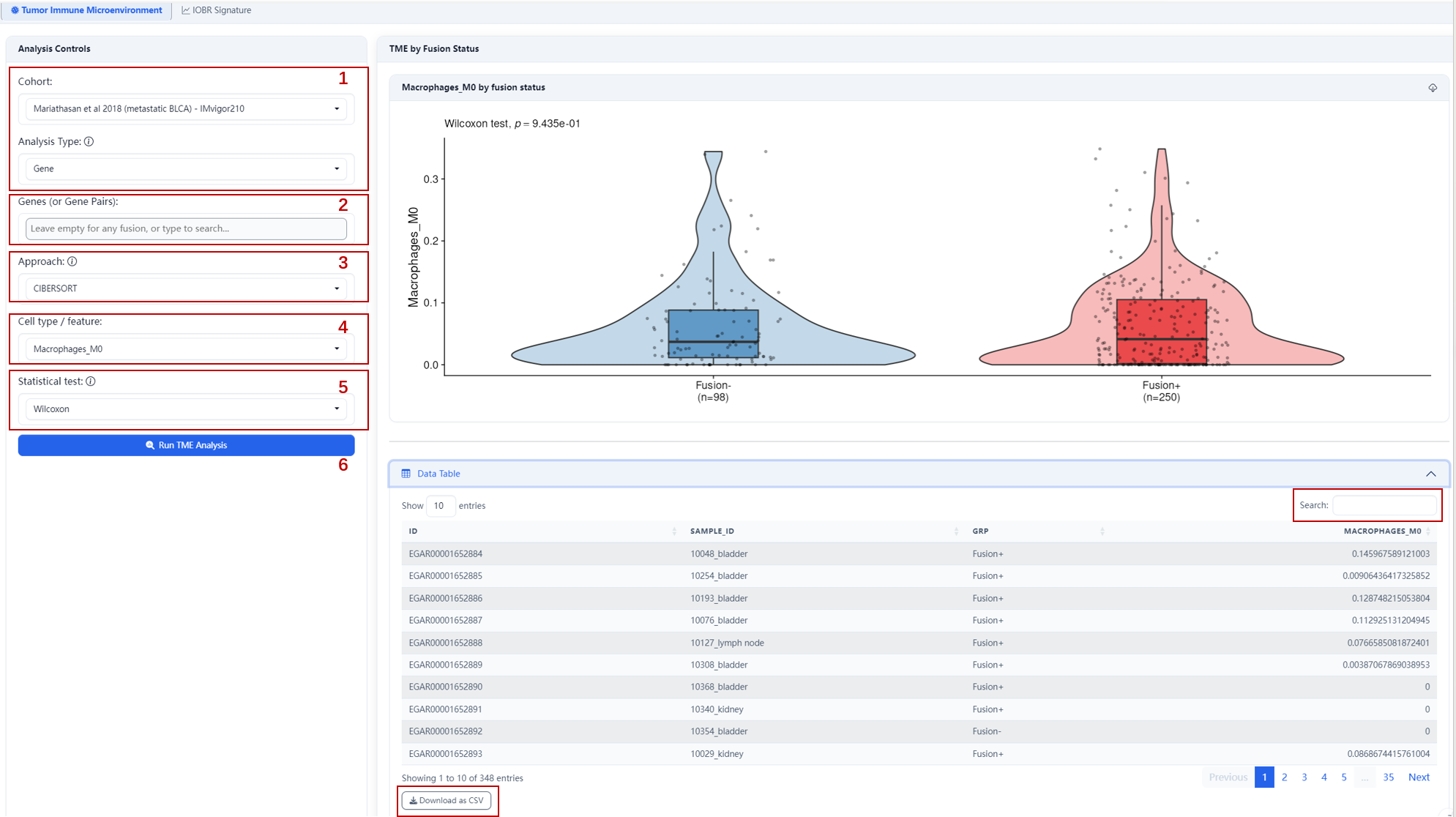Sort table by GRP column
1456x817 pixels.
(1038, 531)
